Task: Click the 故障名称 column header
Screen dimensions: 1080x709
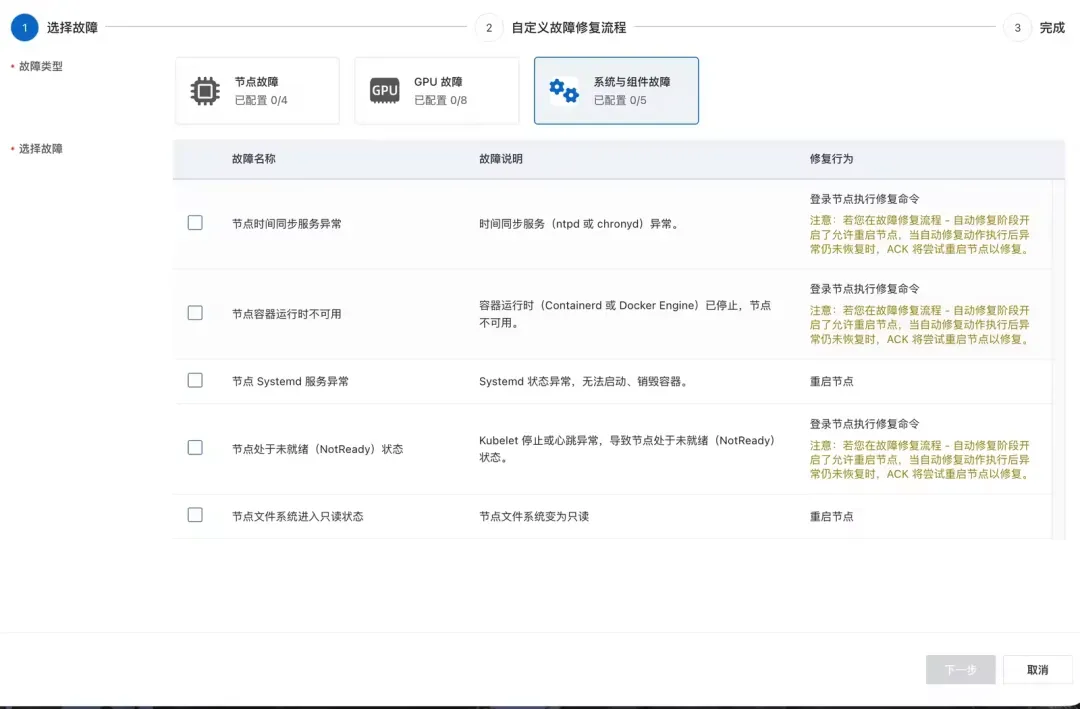Action: pyautogui.click(x=253, y=159)
